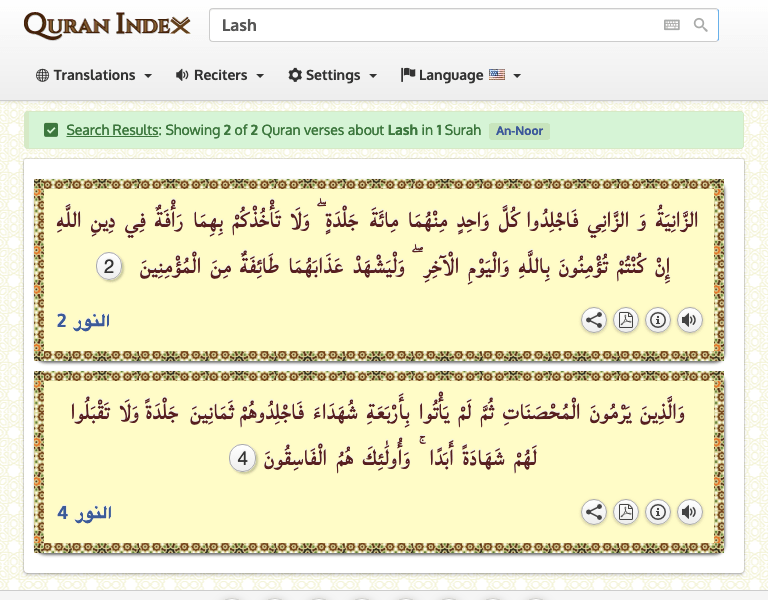Click the share icon on verse 2

pos(594,321)
